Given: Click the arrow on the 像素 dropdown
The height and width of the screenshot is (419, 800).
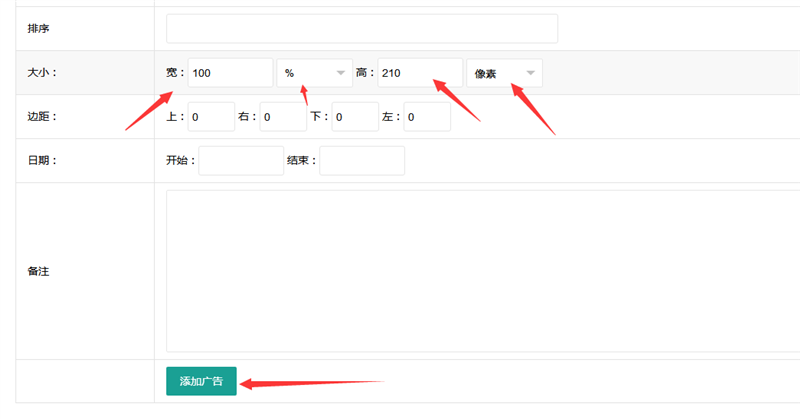Looking at the screenshot, I should tap(531, 73).
